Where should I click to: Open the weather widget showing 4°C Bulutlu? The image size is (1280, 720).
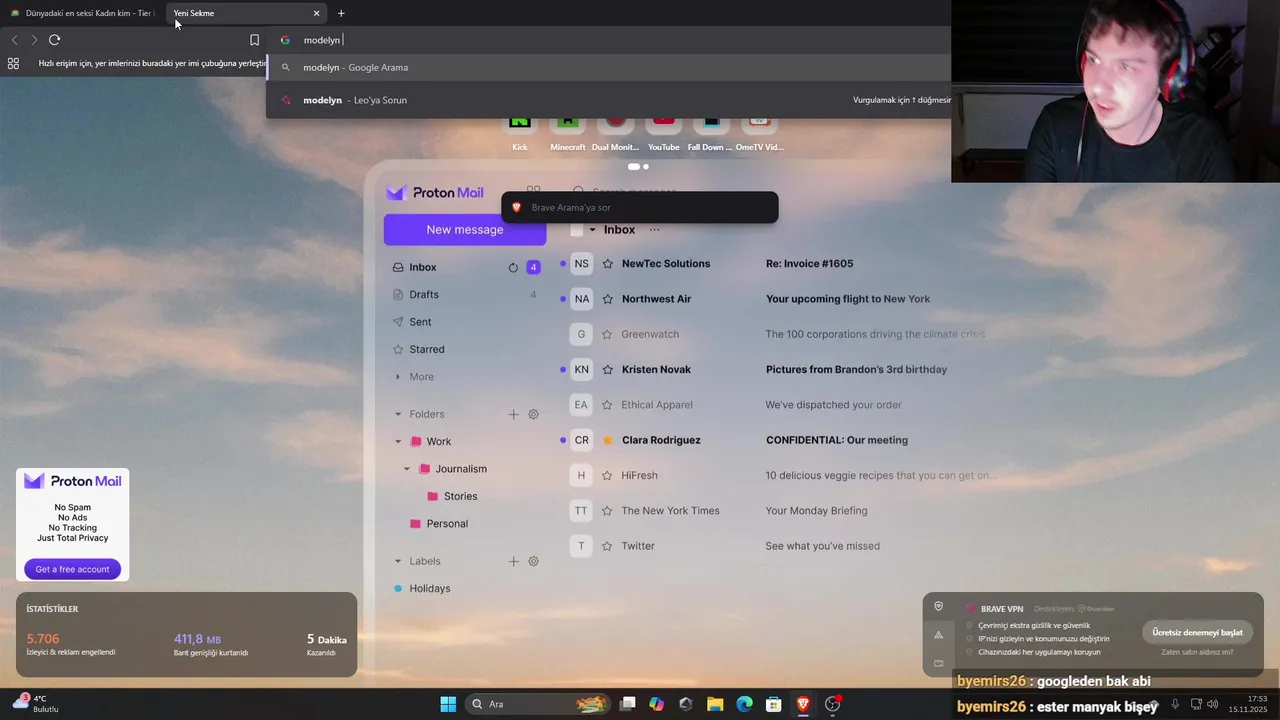tap(35, 704)
